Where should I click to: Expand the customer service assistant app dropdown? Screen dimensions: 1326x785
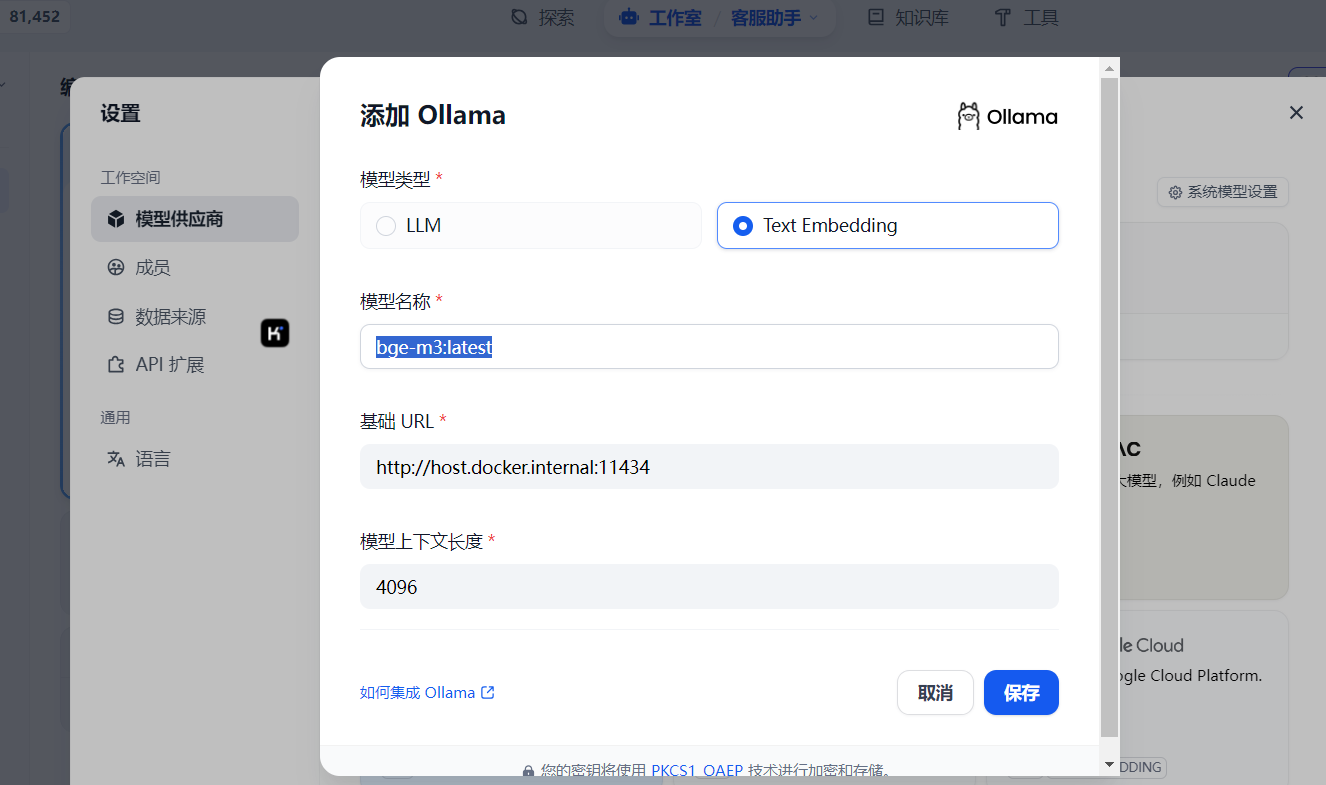coord(774,17)
